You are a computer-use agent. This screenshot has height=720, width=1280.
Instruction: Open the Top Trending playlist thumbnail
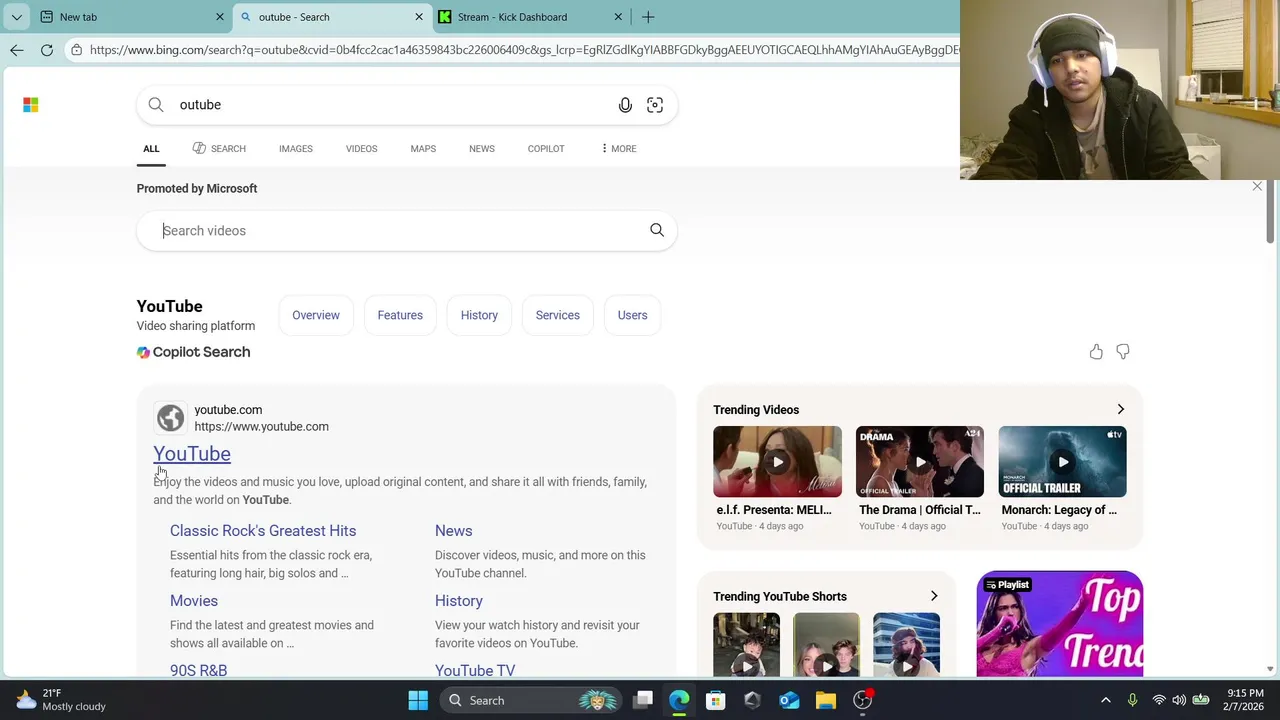(1060, 624)
